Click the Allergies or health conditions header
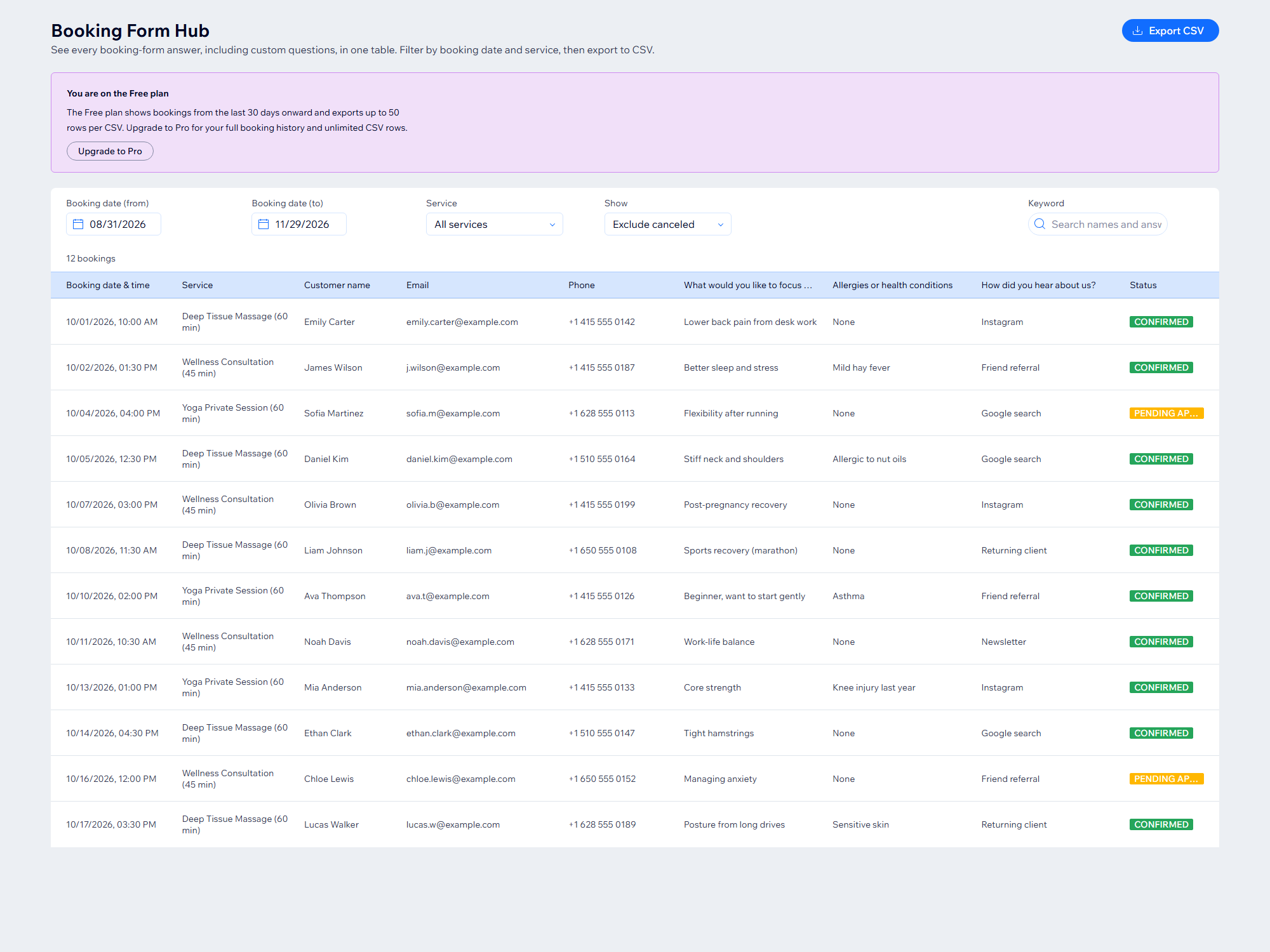The image size is (1270, 952). (x=892, y=285)
